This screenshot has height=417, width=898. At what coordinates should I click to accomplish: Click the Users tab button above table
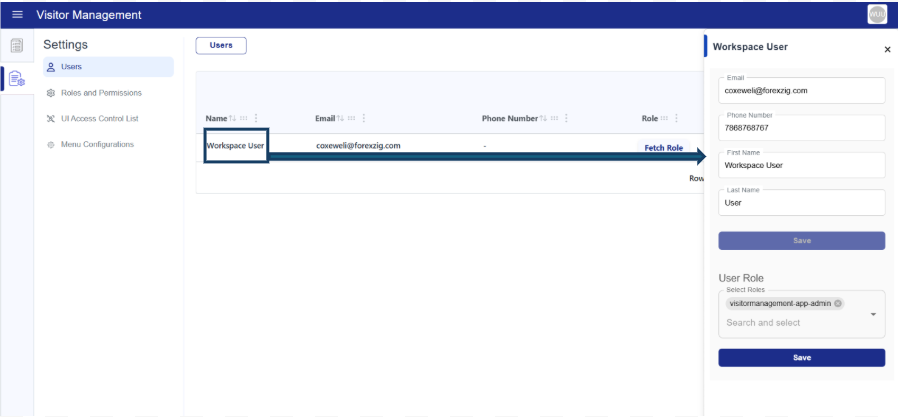tap(221, 45)
